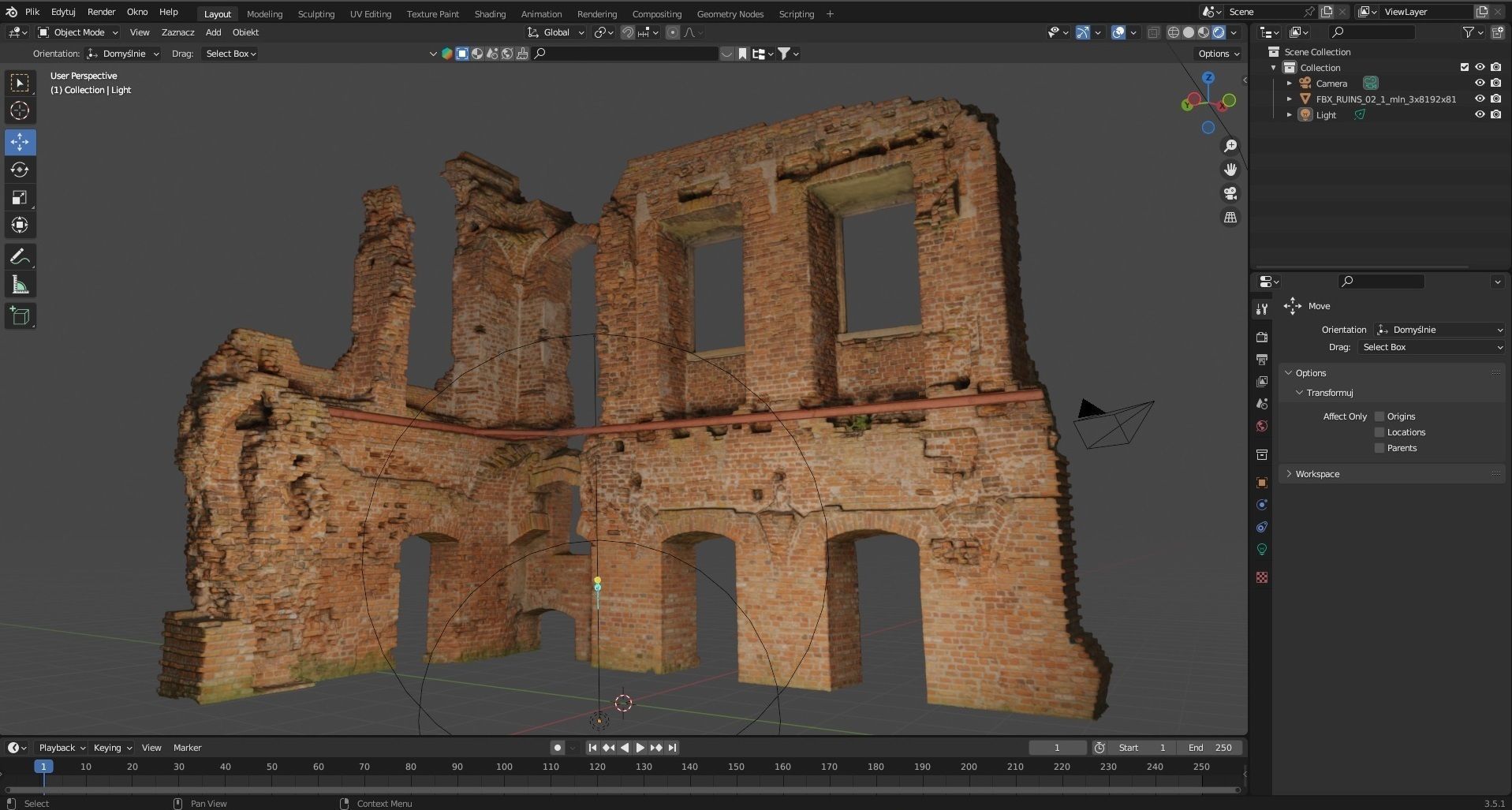
Task: Open the Global transform orientation dropdown
Action: click(556, 32)
